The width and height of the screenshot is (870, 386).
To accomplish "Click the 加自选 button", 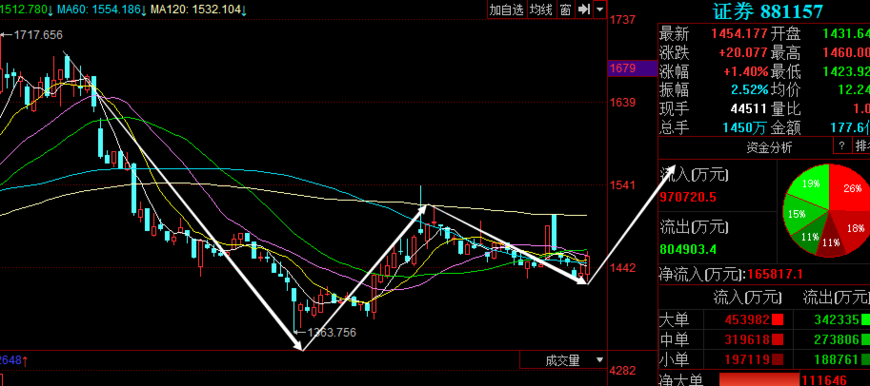I will [507, 9].
